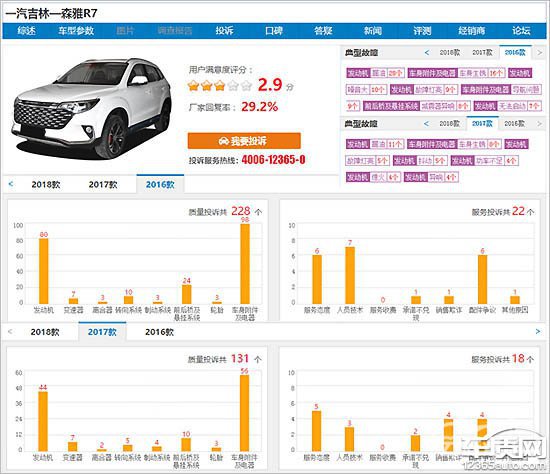Select the active 2017款 tab in the lower 典型故障 panel

click(x=482, y=123)
